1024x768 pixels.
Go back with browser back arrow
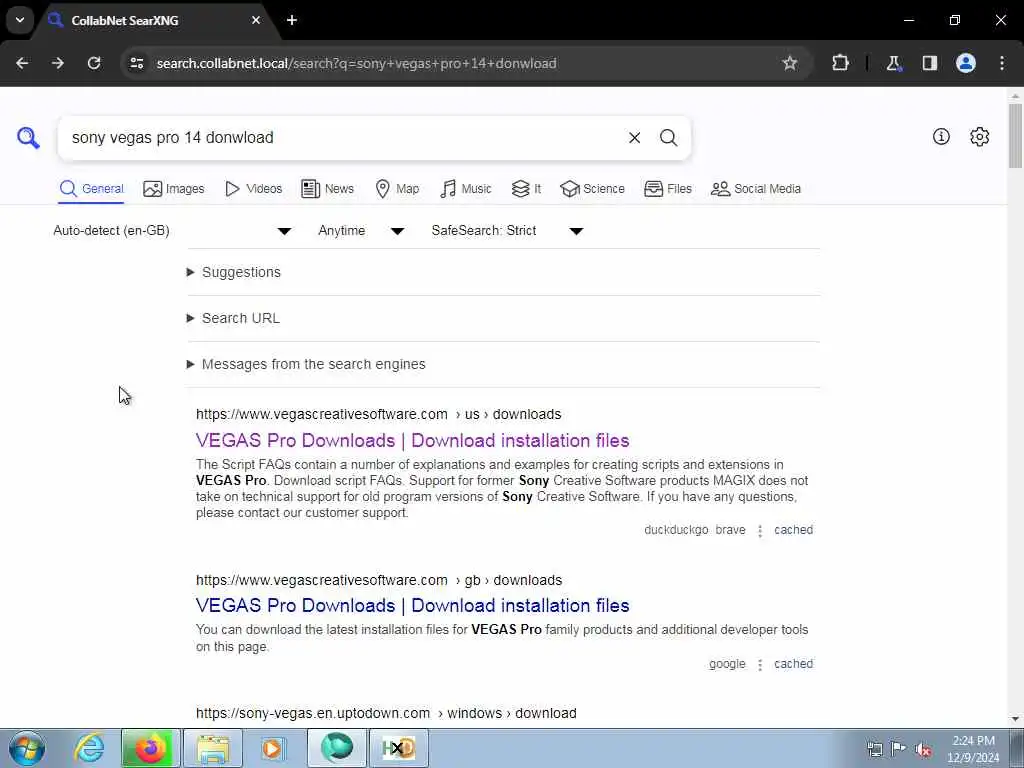pyautogui.click(x=22, y=63)
